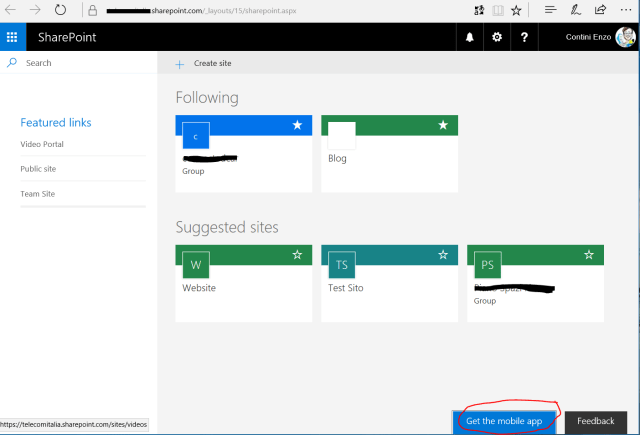Click the Contini Enzo user name
The image size is (640, 435).
click(x=588, y=37)
